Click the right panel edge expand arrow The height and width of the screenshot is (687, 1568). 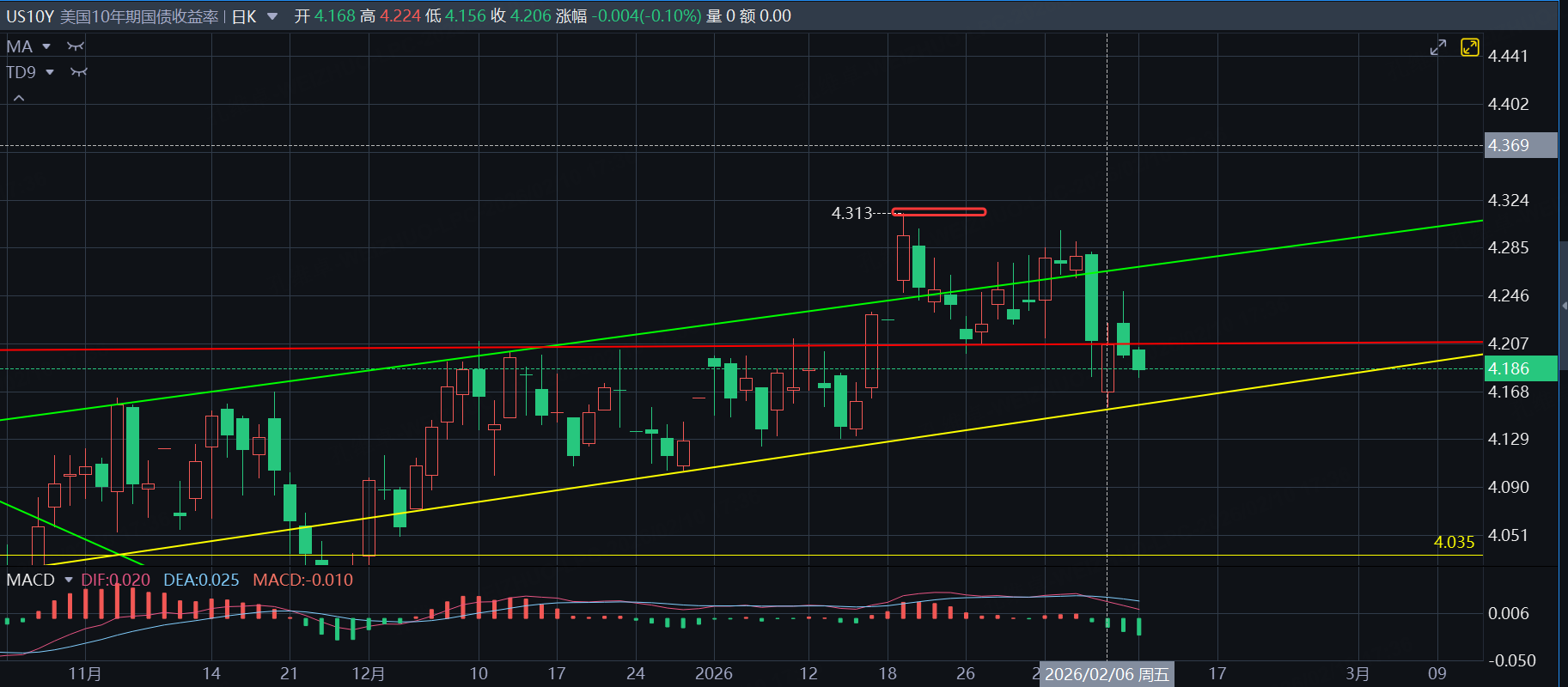(x=1564, y=306)
